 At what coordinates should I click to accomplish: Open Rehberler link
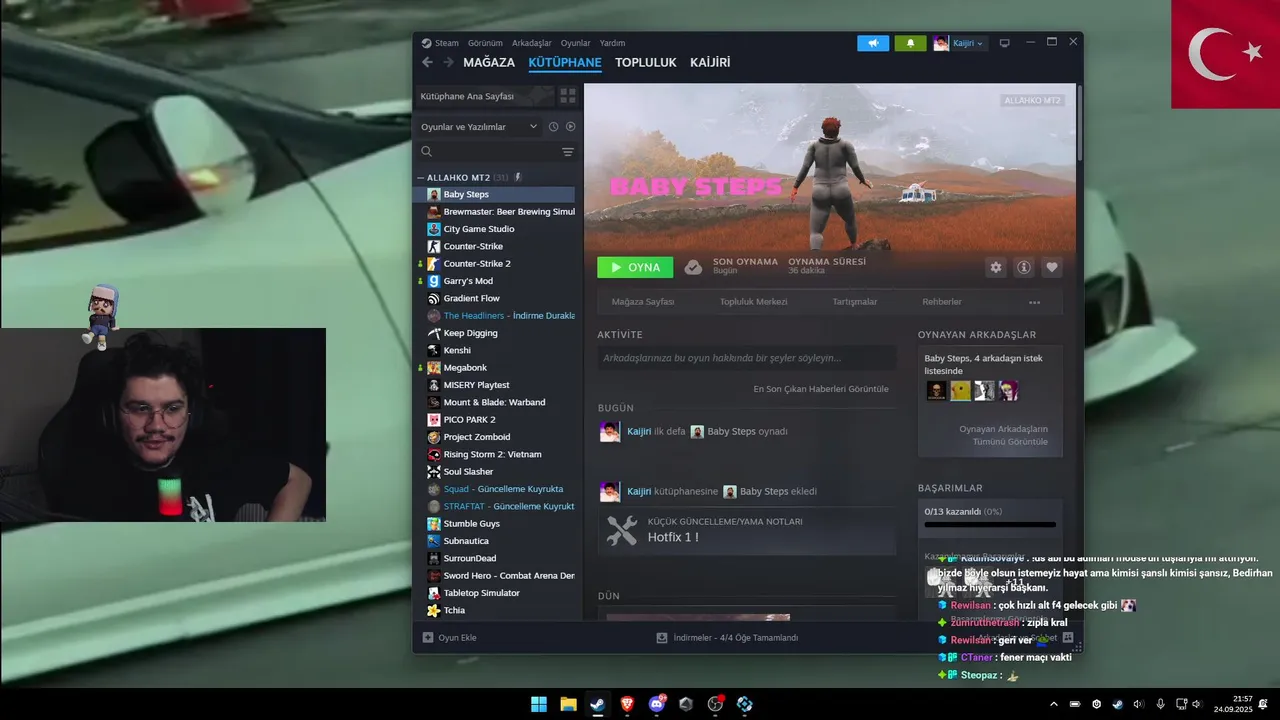[942, 302]
